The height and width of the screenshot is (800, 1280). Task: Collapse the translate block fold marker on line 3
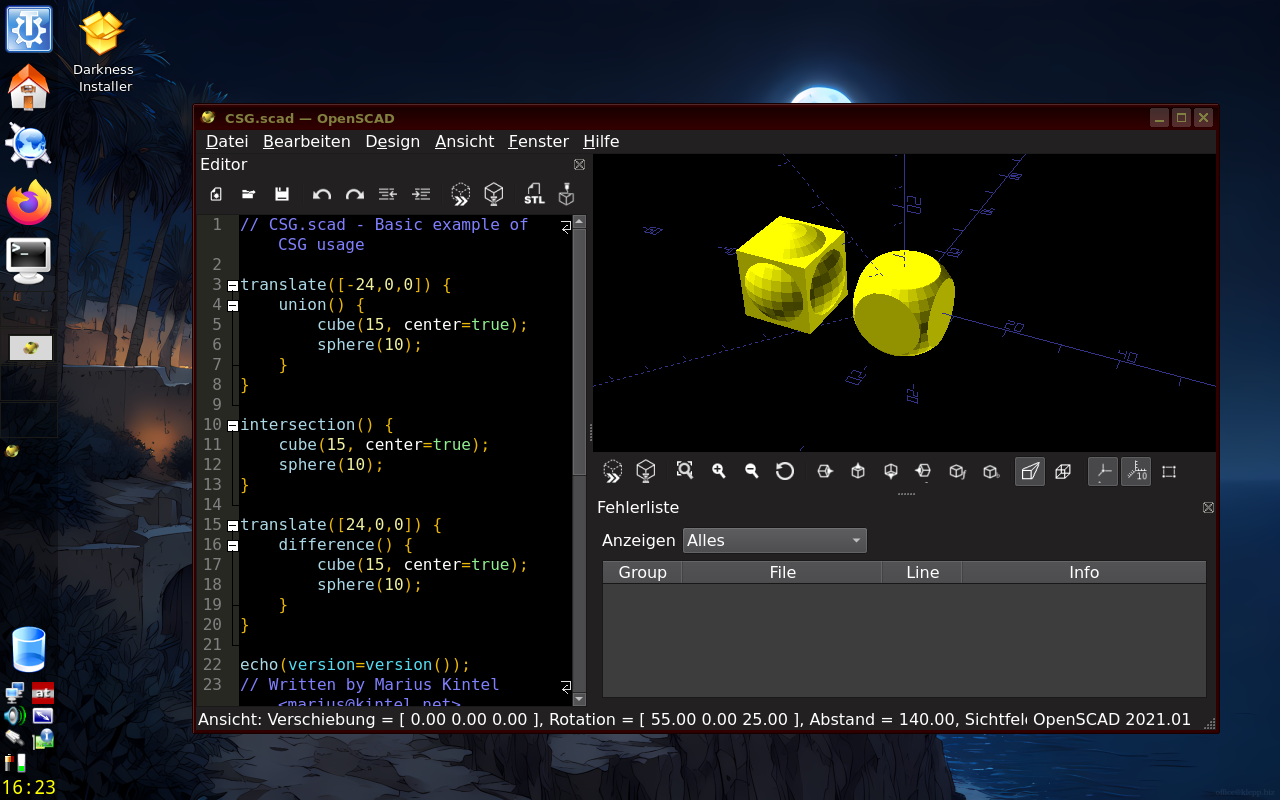[x=233, y=285]
